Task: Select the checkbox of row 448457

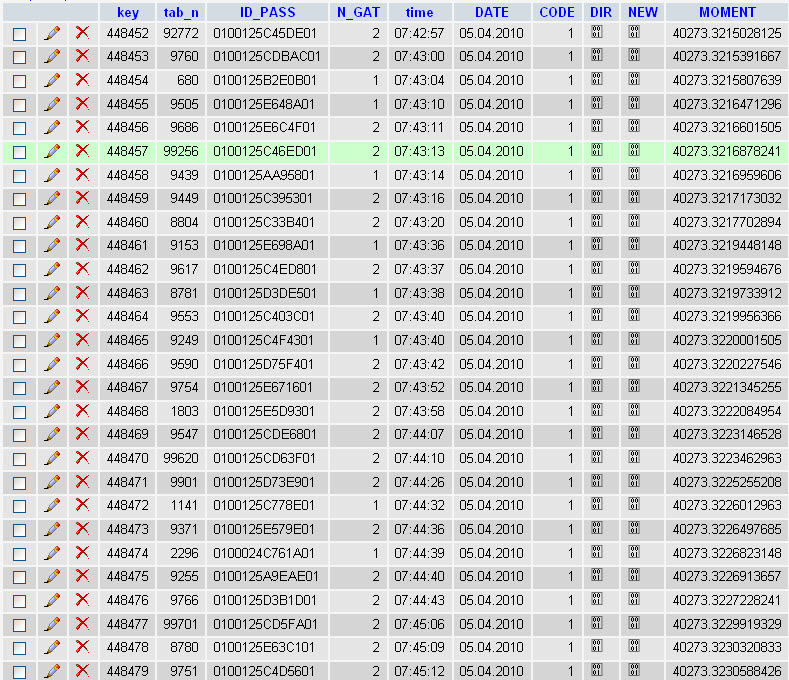Action: [19, 152]
